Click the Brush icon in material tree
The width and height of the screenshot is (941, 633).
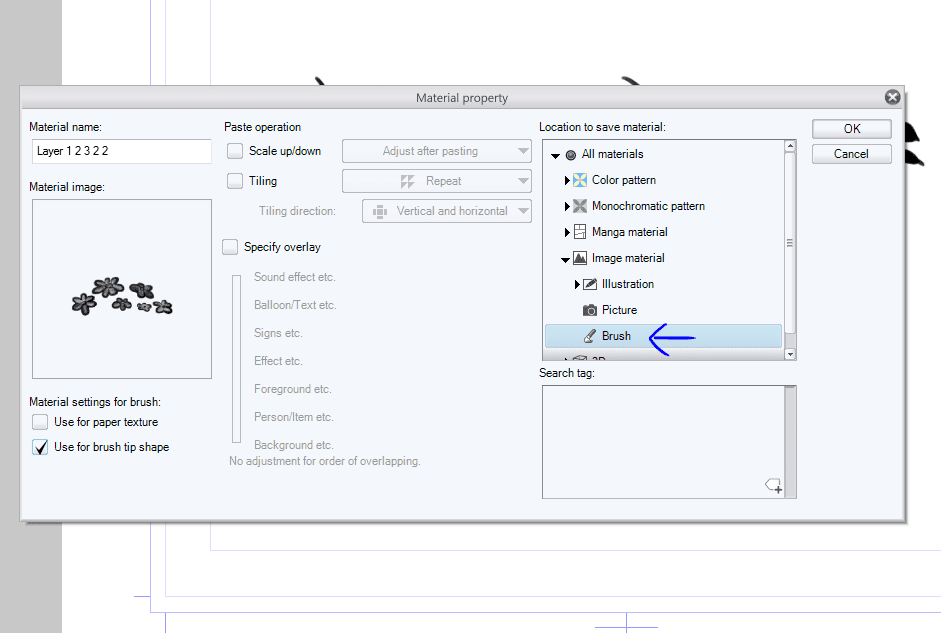(x=590, y=336)
